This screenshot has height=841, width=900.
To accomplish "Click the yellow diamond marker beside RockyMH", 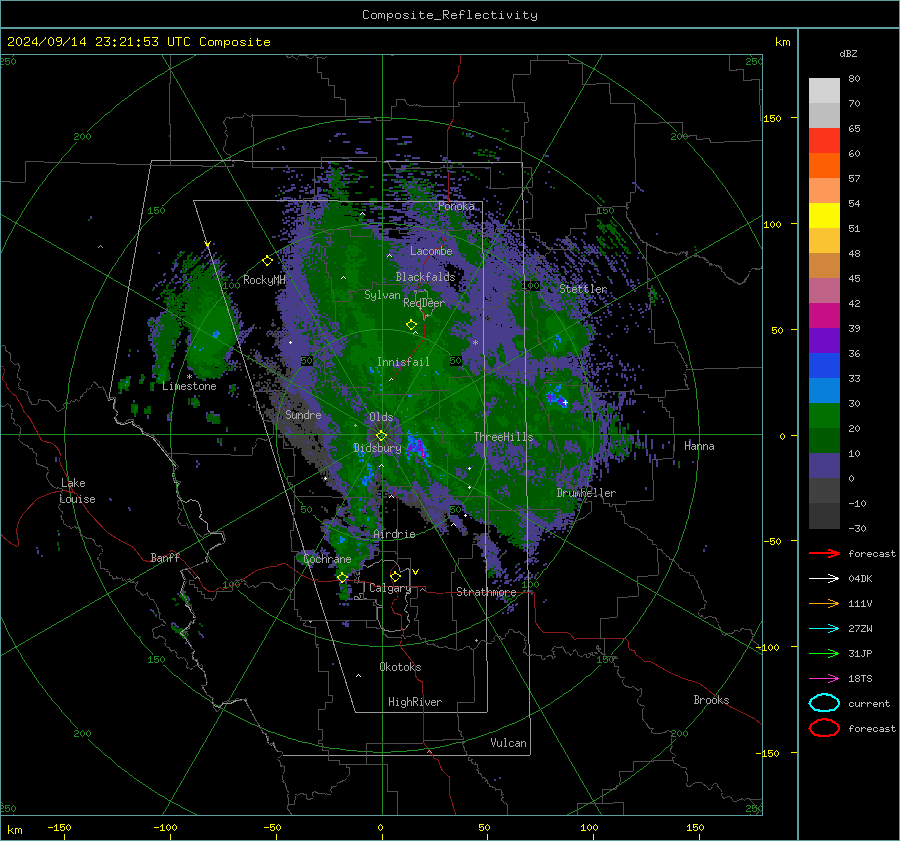I will [267, 261].
